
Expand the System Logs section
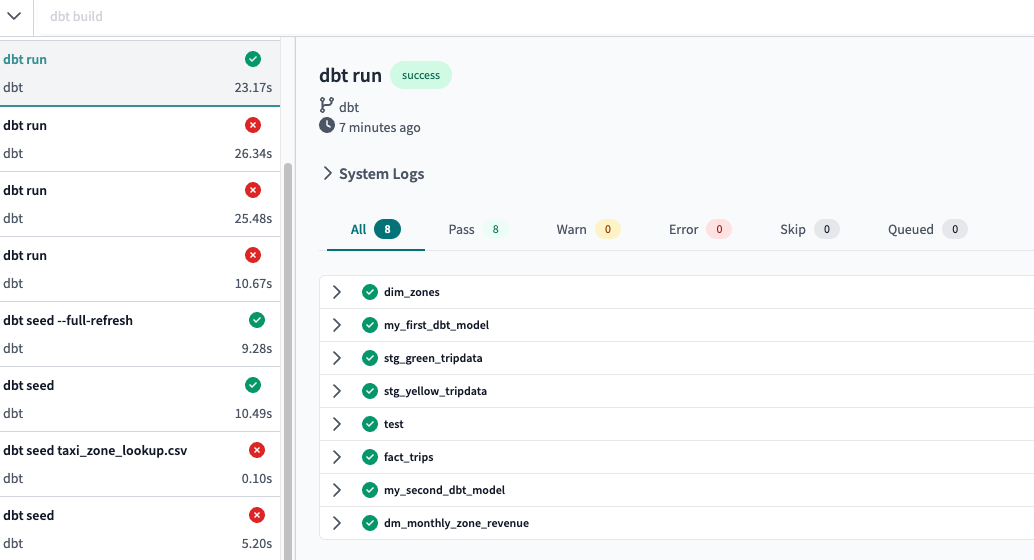click(327, 173)
